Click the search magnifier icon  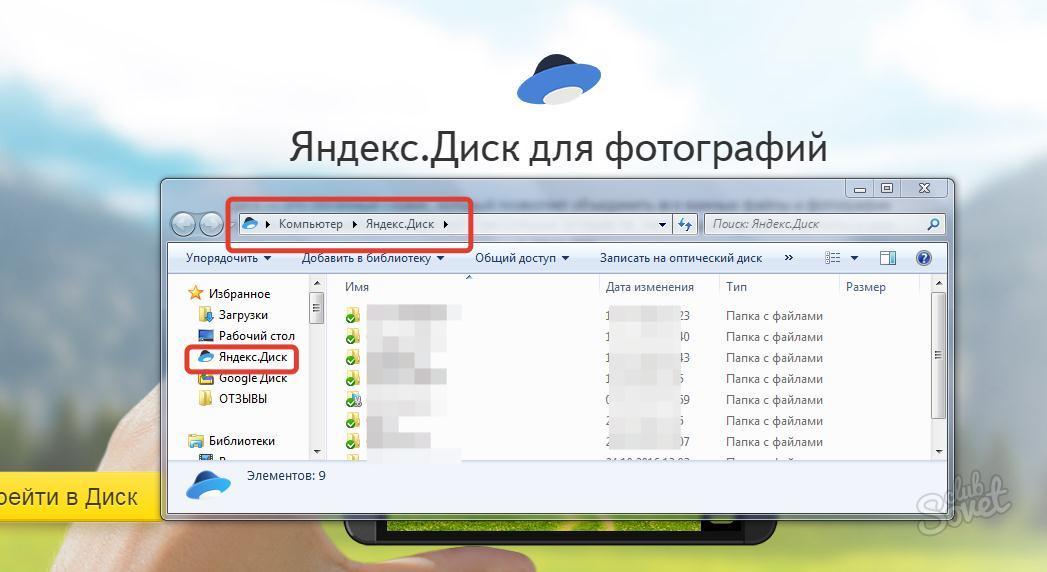point(933,224)
